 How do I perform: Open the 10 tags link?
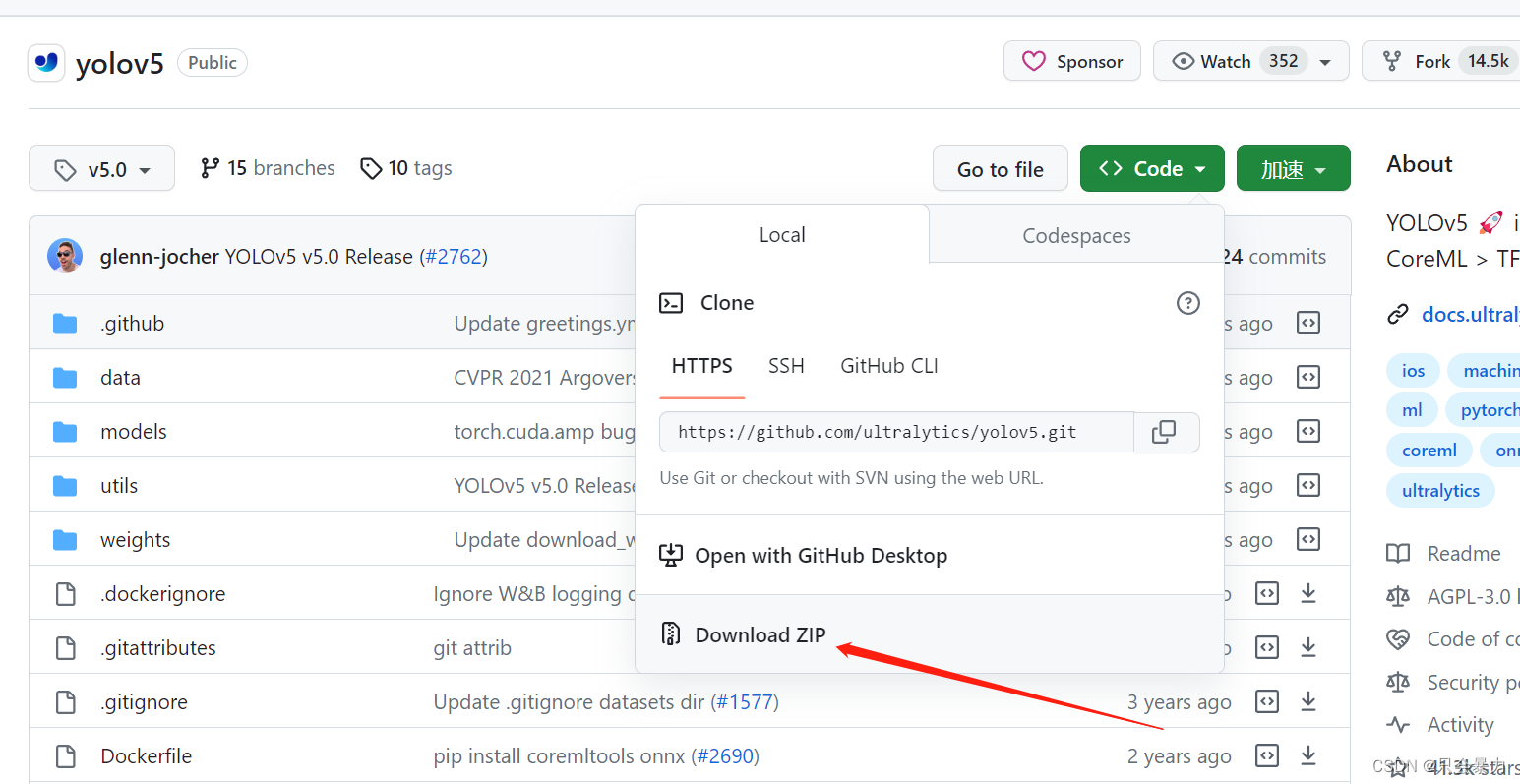(x=406, y=168)
